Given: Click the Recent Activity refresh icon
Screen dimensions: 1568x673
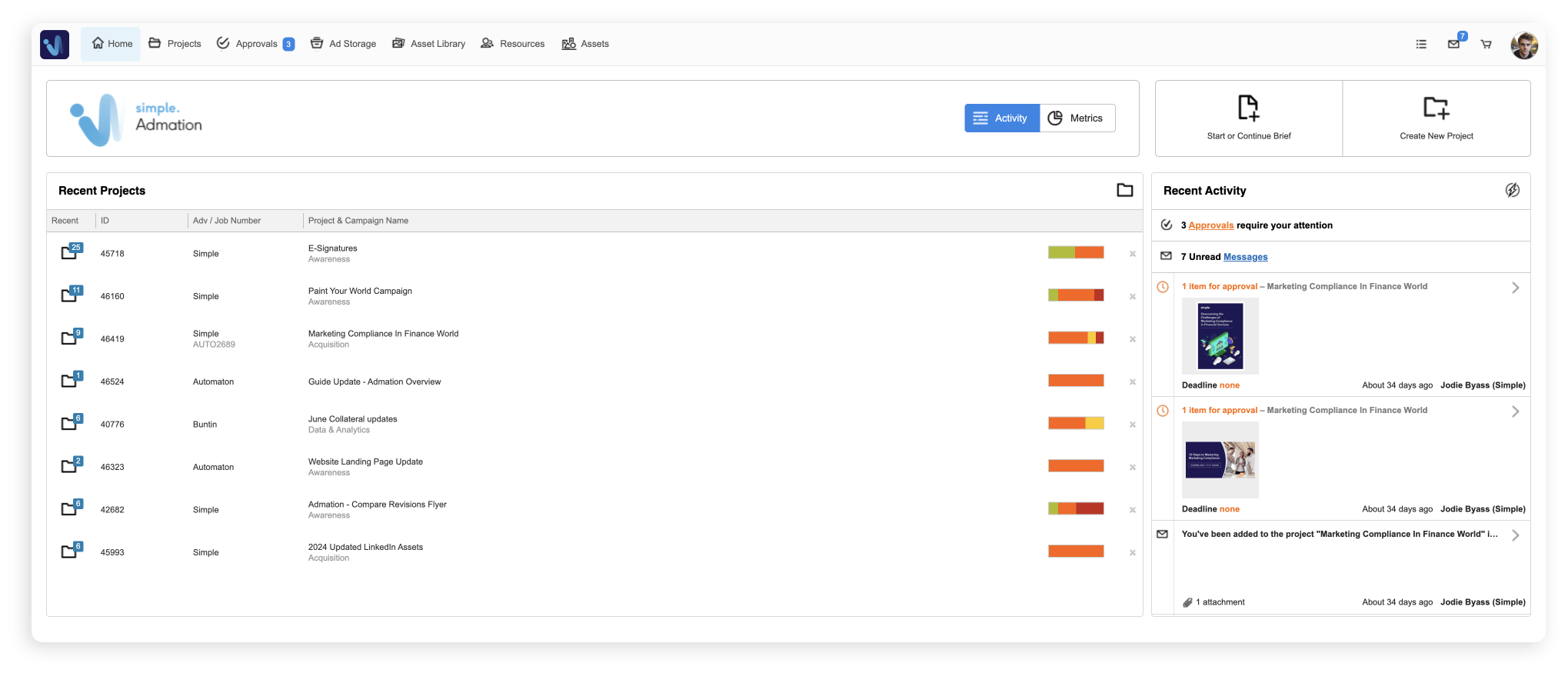Looking at the screenshot, I should pyautogui.click(x=1512, y=190).
